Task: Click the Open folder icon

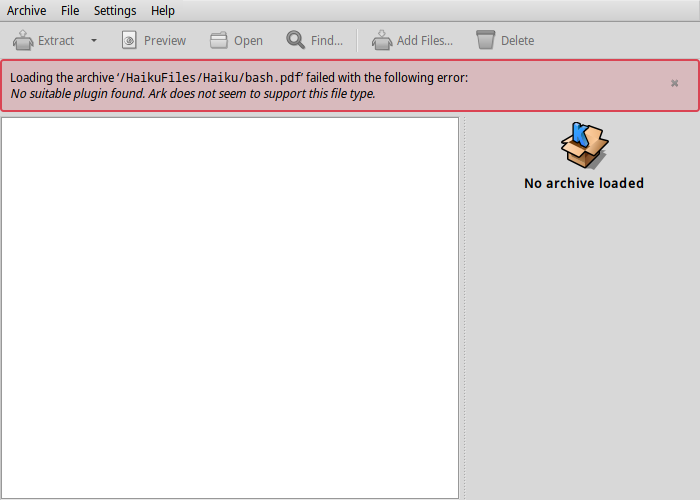Action: coord(219,40)
